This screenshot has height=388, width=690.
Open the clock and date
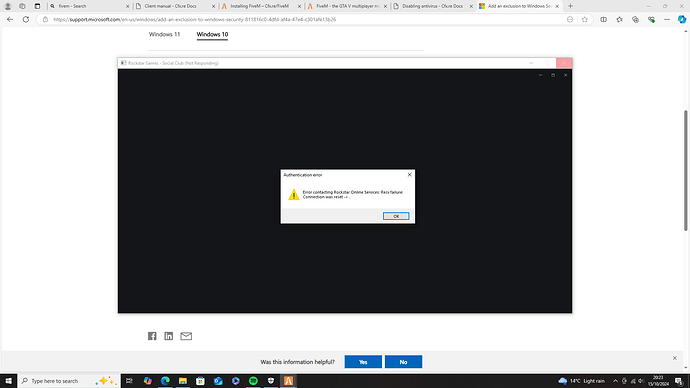tap(658, 381)
